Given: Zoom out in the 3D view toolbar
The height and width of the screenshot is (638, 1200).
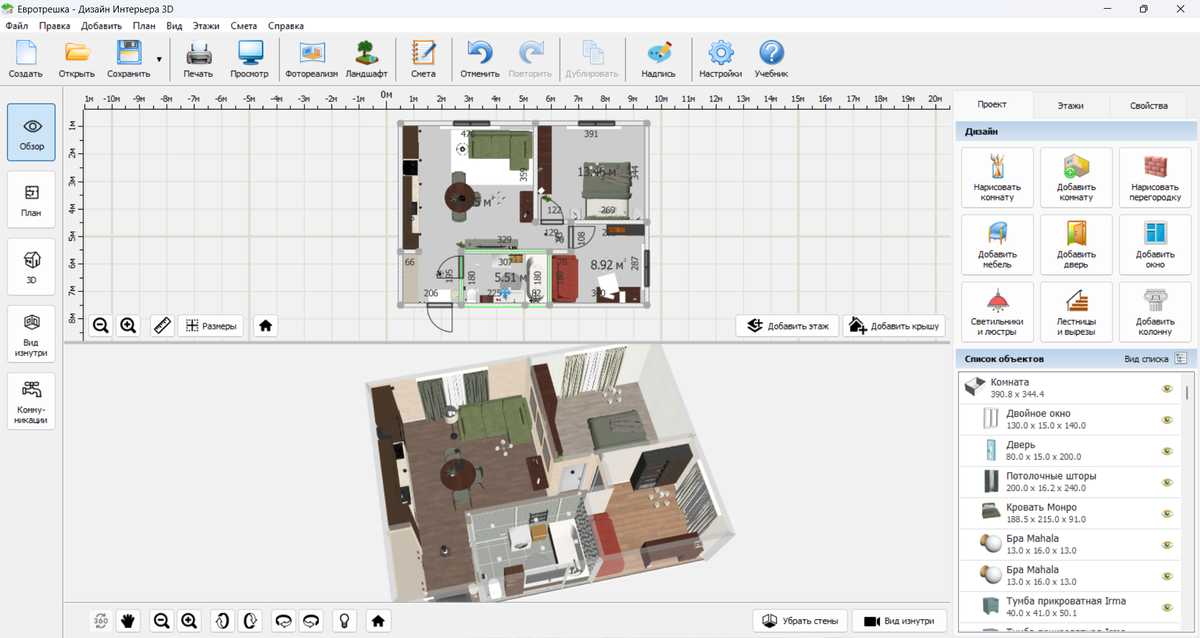Looking at the screenshot, I should pyautogui.click(x=161, y=620).
